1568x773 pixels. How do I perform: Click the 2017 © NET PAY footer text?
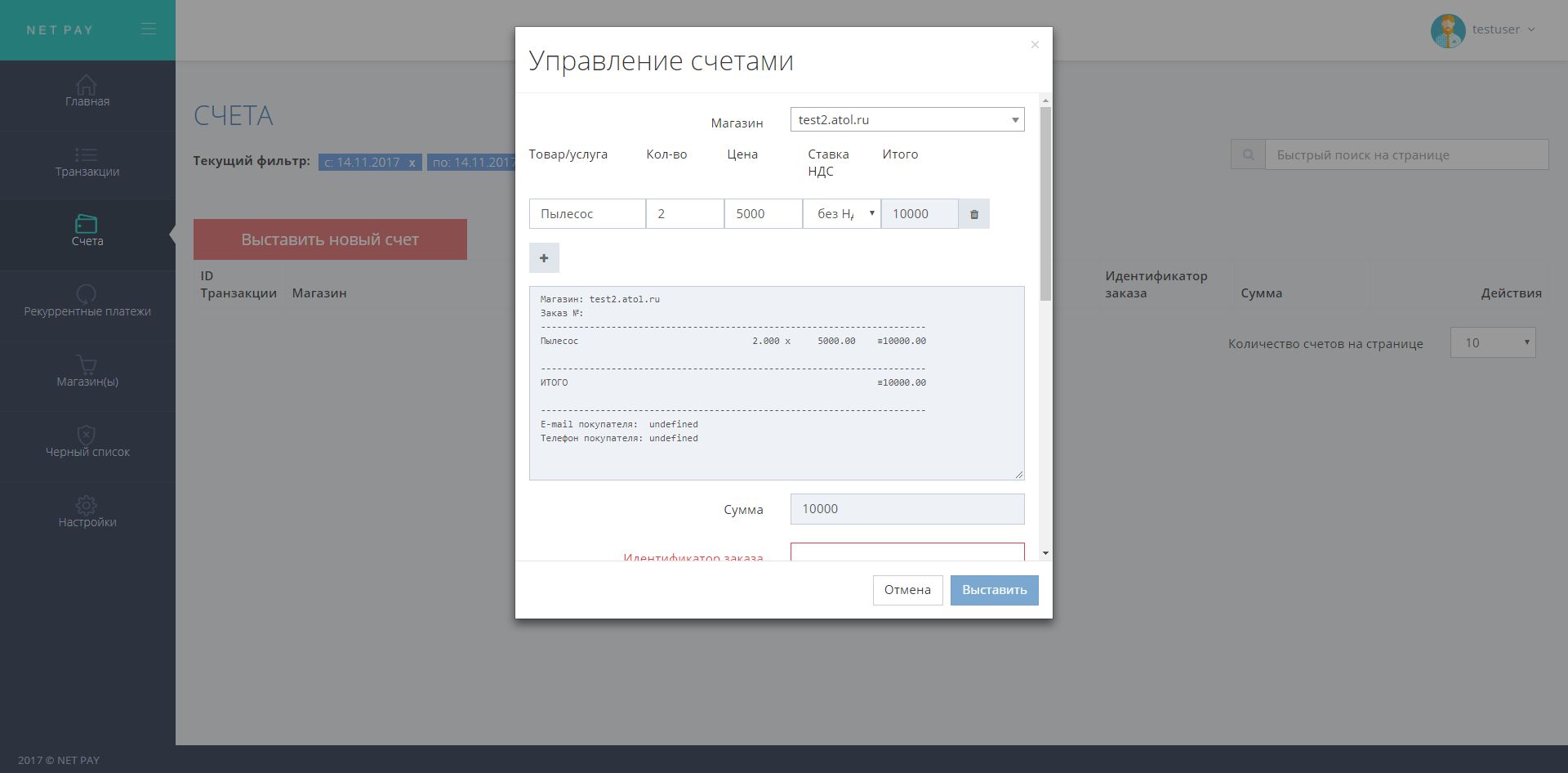pos(59,760)
